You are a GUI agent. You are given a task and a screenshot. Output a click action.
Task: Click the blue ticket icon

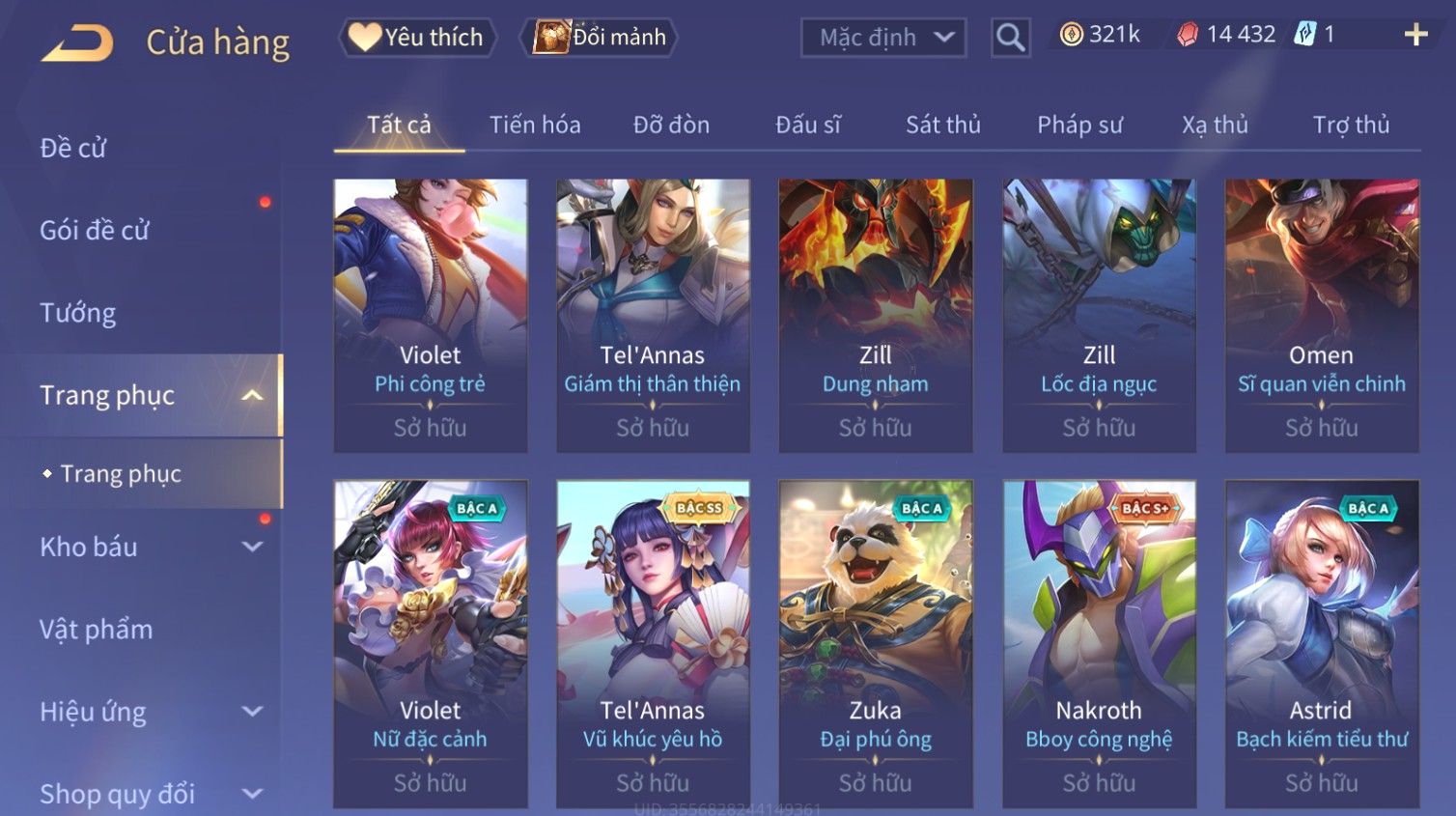coord(1304,35)
